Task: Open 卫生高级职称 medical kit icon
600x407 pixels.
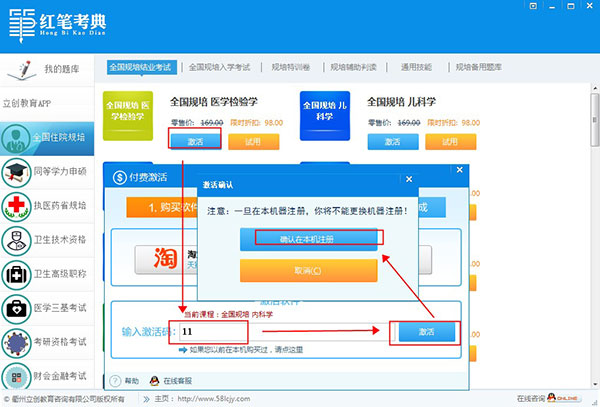Action: [16, 275]
